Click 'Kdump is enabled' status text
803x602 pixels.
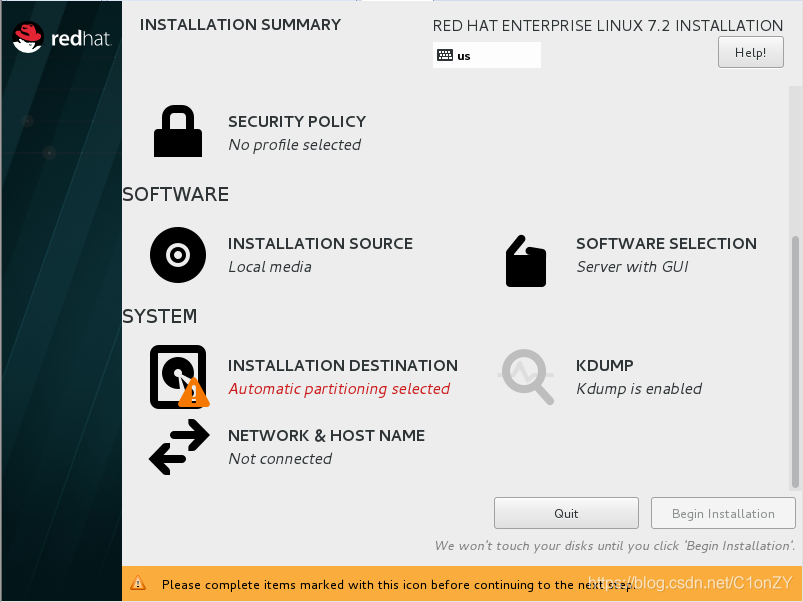pos(639,389)
